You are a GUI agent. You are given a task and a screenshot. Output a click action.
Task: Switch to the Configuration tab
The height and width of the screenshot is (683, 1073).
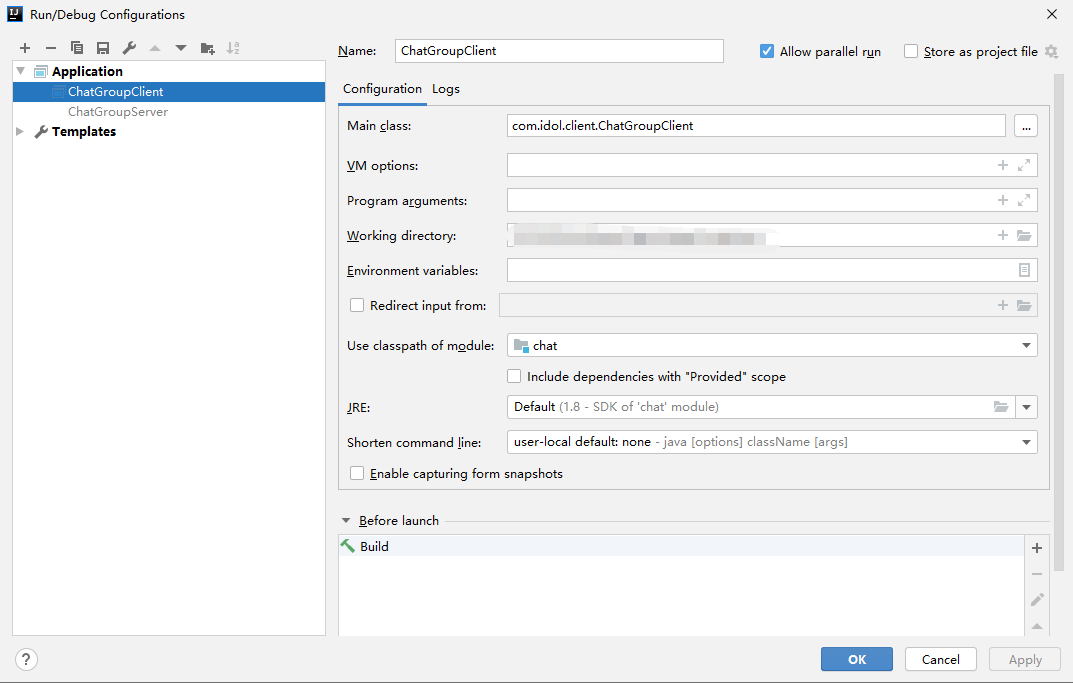(x=382, y=89)
